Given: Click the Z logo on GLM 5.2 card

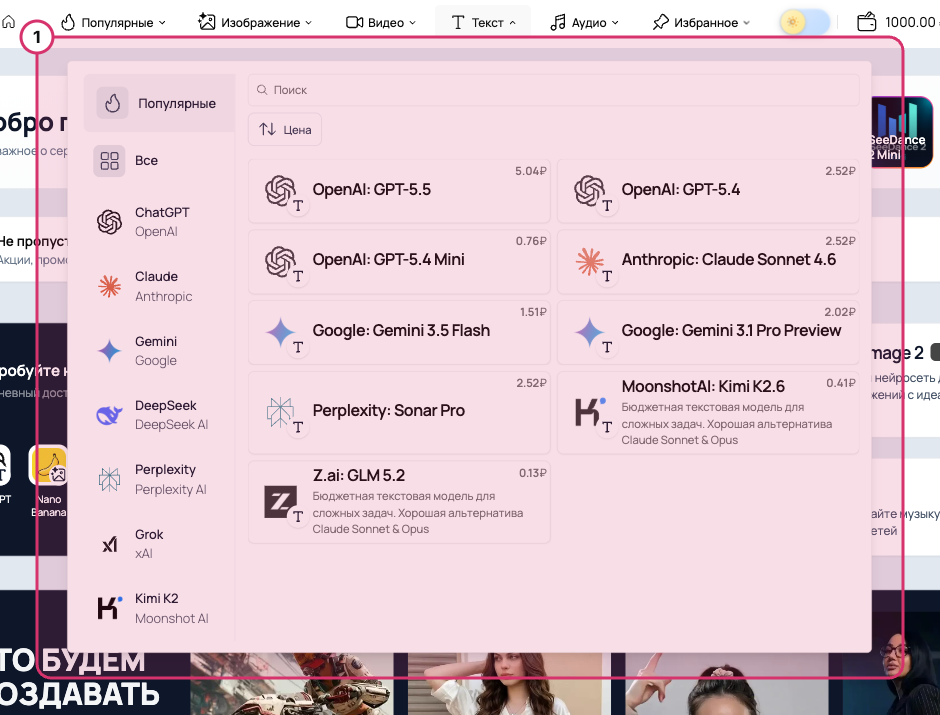Looking at the screenshot, I should (x=281, y=502).
